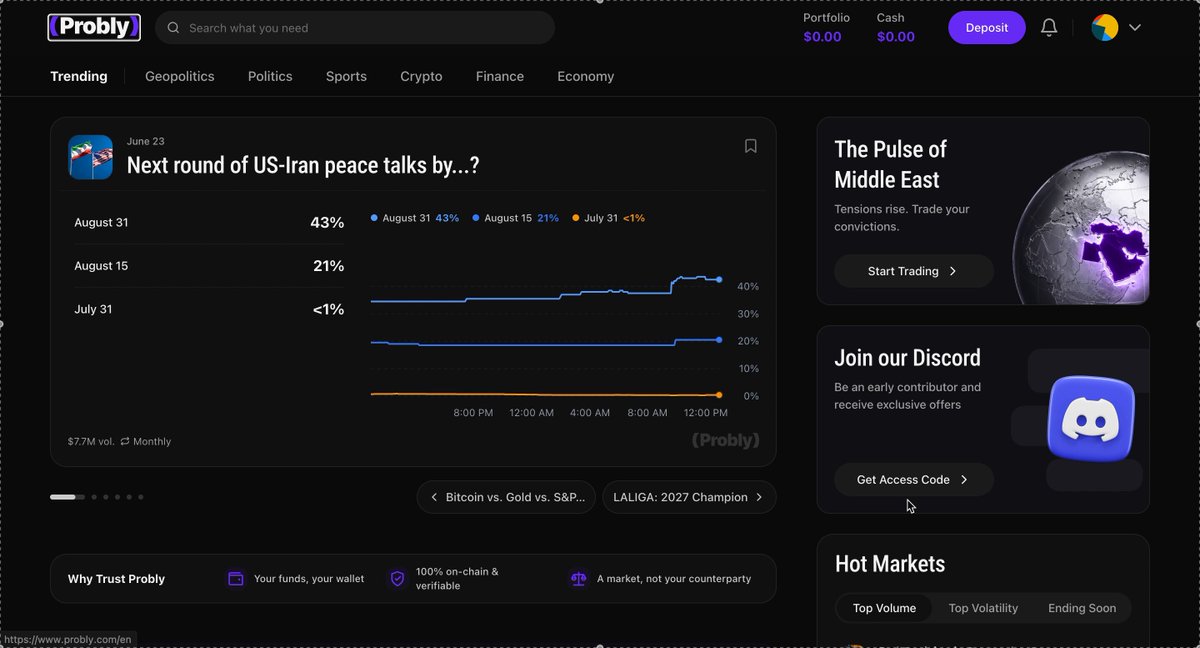Image resolution: width=1200 pixels, height=648 pixels.
Task: Click the August 31 entry in chart legend
Action: click(415, 218)
